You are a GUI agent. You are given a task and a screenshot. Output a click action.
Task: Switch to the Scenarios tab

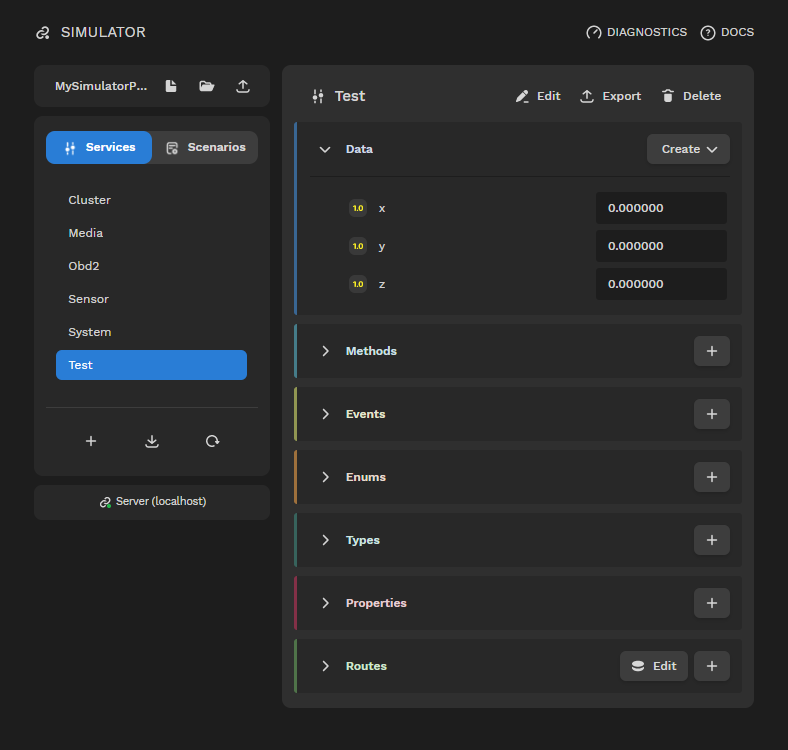[x=205, y=147]
